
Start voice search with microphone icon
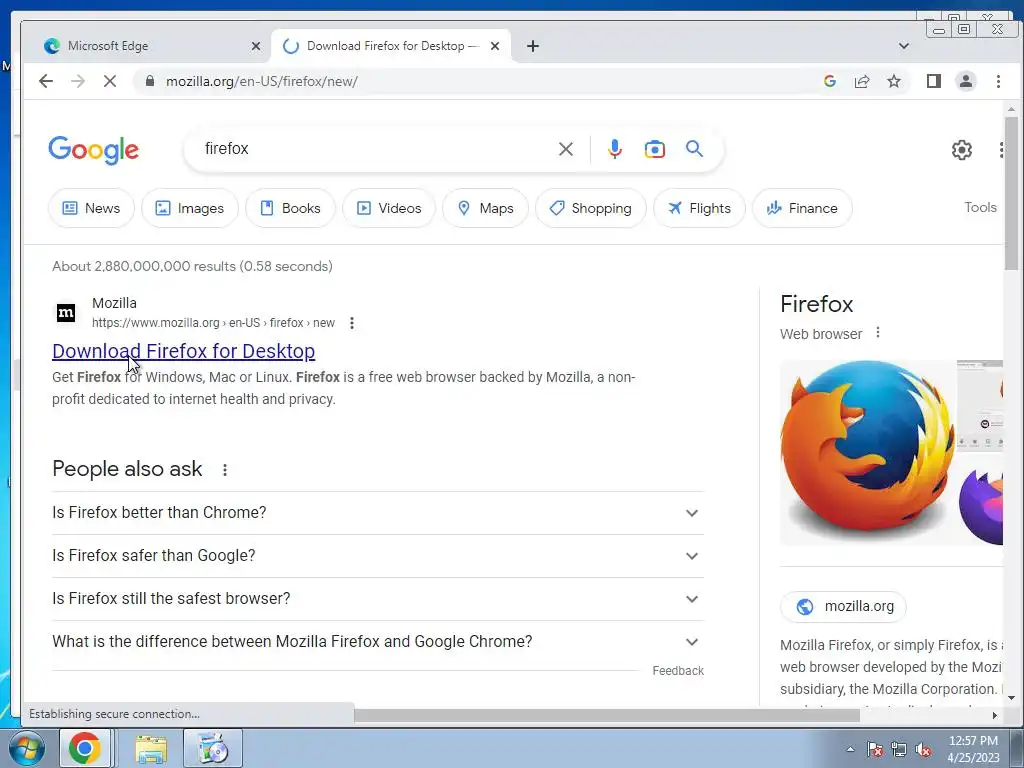615,149
